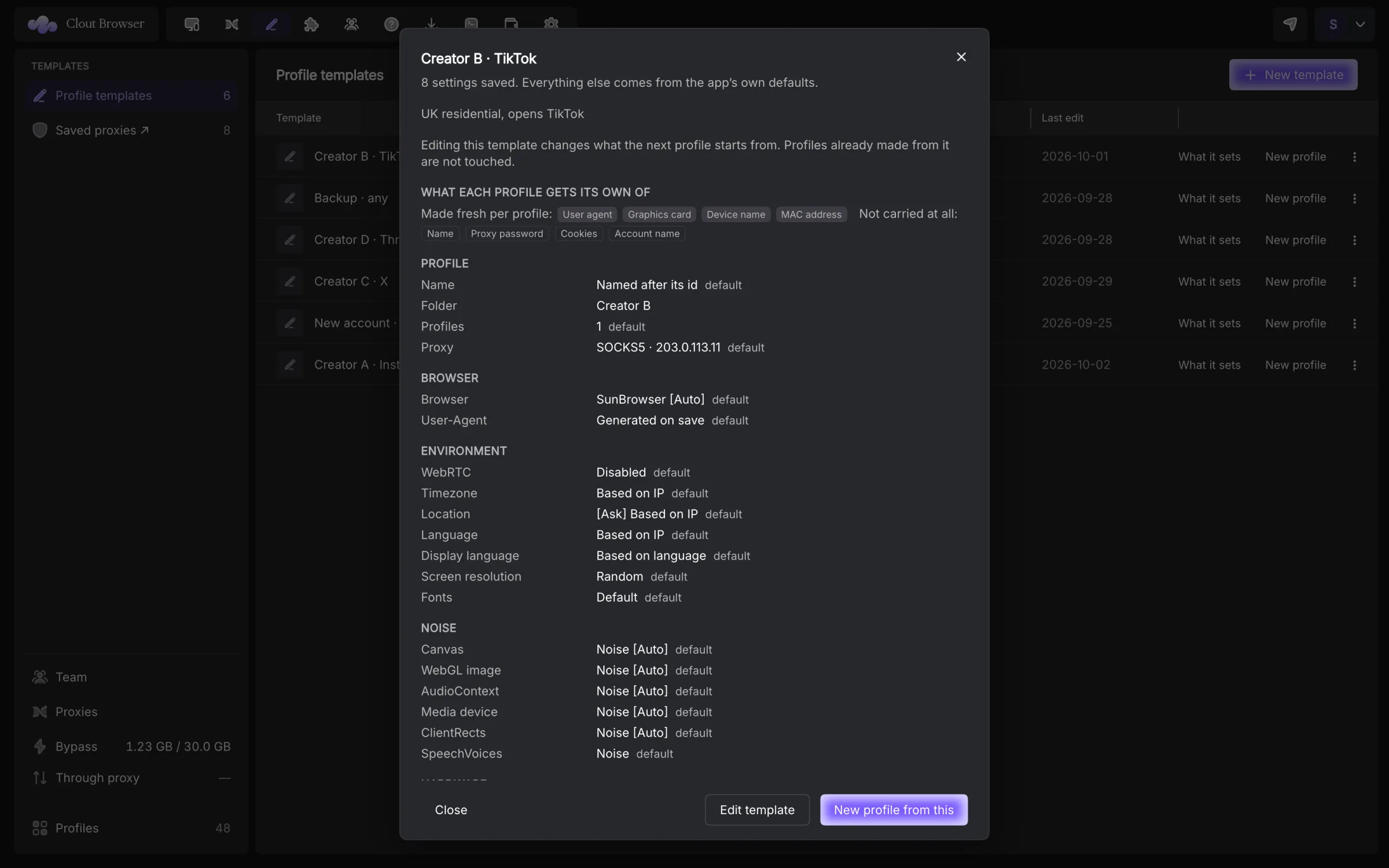Open kebab menu for Backup · any row
The image size is (1389, 868).
pos(1354,198)
